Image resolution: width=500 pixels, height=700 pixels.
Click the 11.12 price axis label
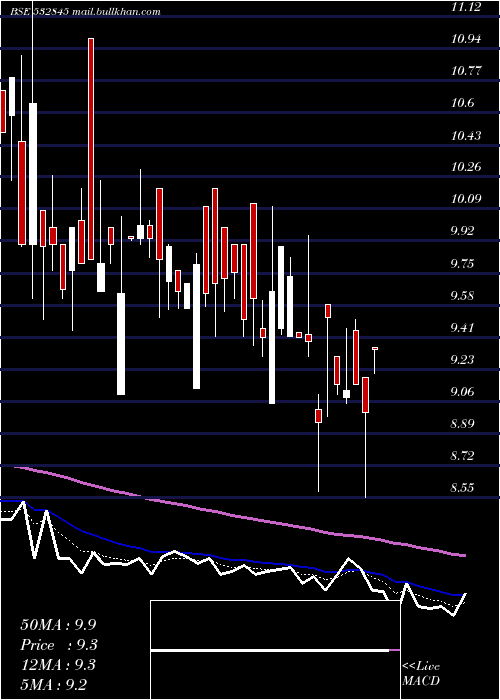click(x=466, y=7)
